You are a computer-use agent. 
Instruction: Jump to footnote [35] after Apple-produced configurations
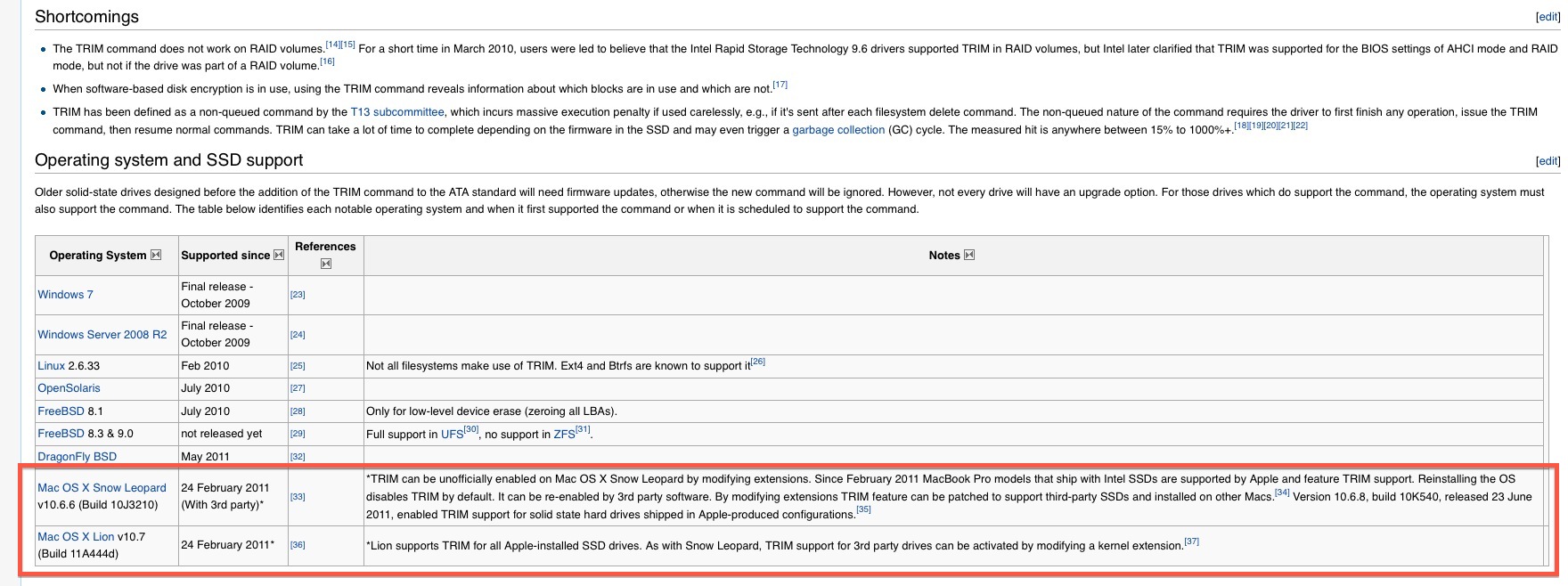(x=863, y=510)
